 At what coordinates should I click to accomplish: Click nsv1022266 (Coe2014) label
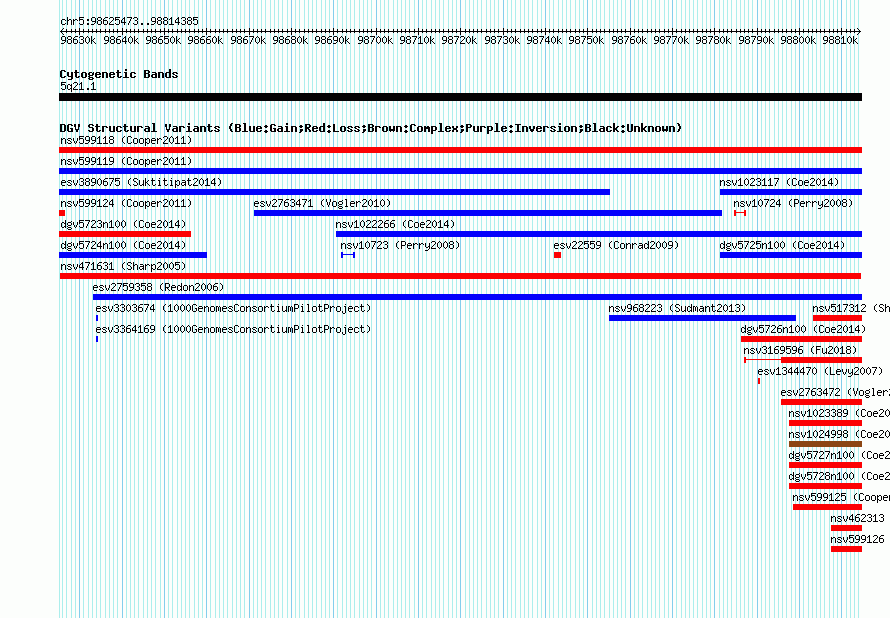[395, 224]
